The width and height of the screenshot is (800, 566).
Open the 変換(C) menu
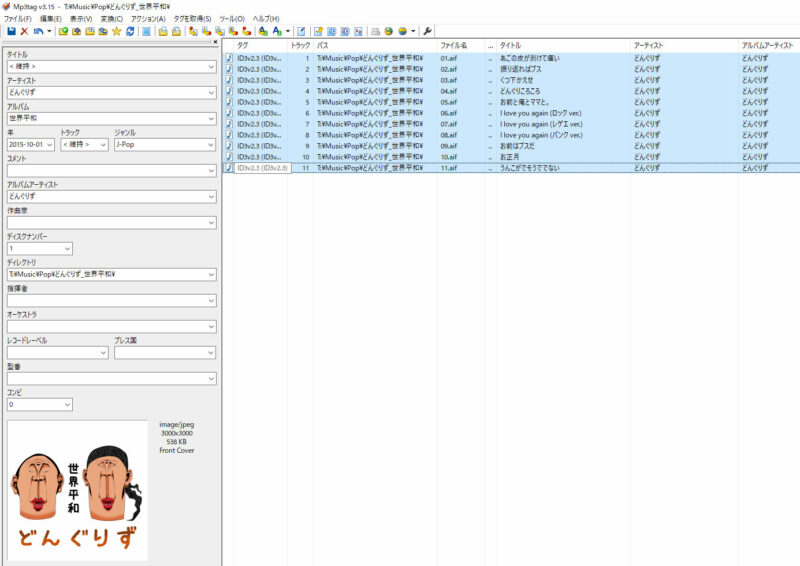(112, 18)
